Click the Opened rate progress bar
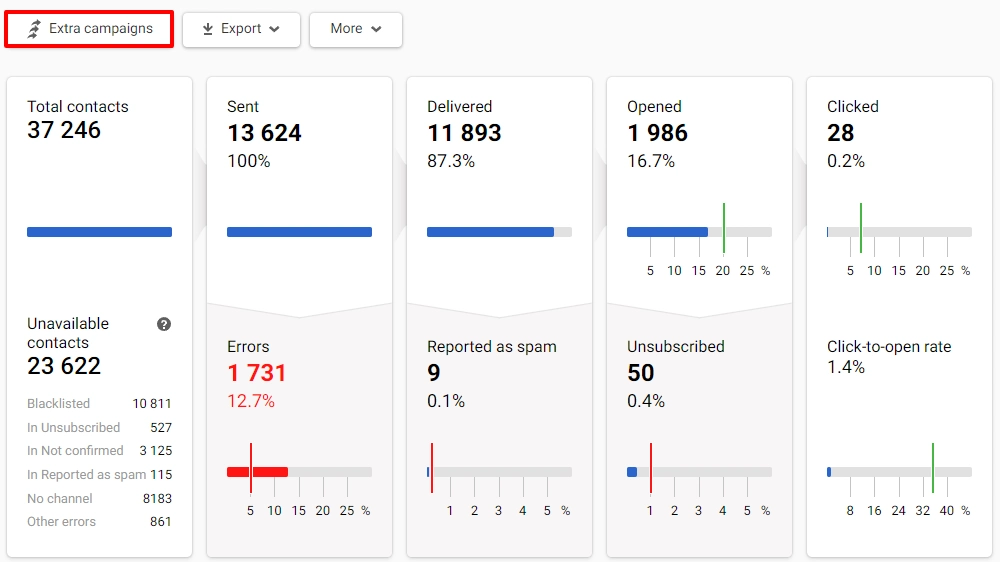The height and width of the screenshot is (562, 1000). (700, 232)
